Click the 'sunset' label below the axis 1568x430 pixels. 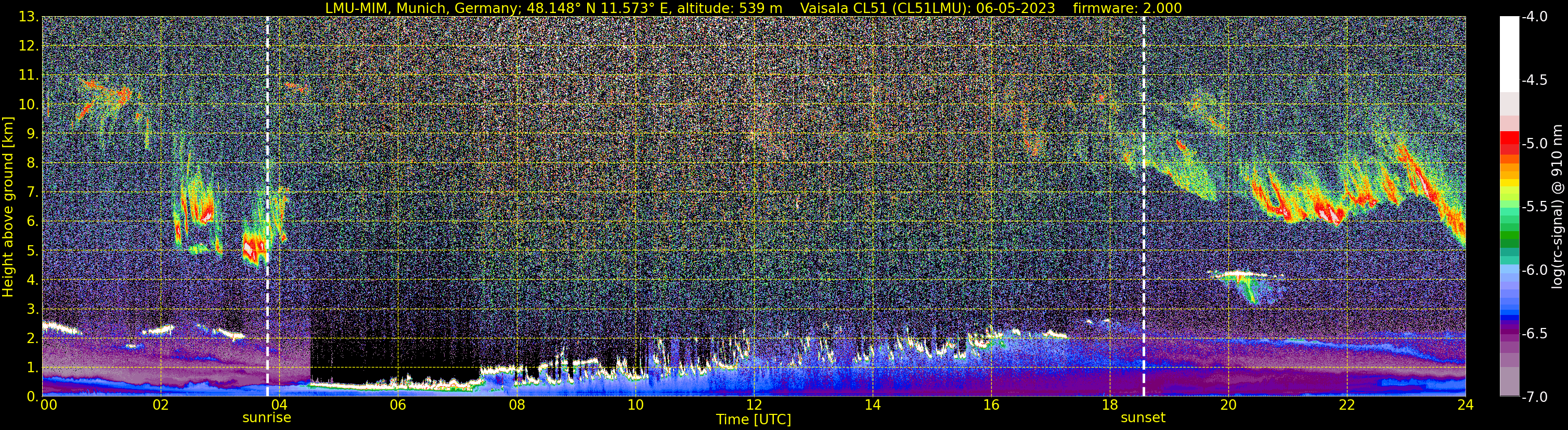(x=1143, y=418)
